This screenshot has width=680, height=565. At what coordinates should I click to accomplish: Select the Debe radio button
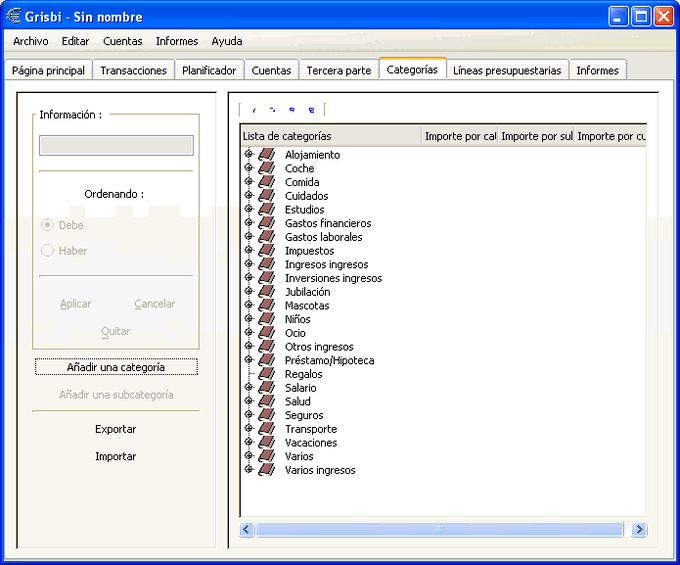tap(47, 225)
